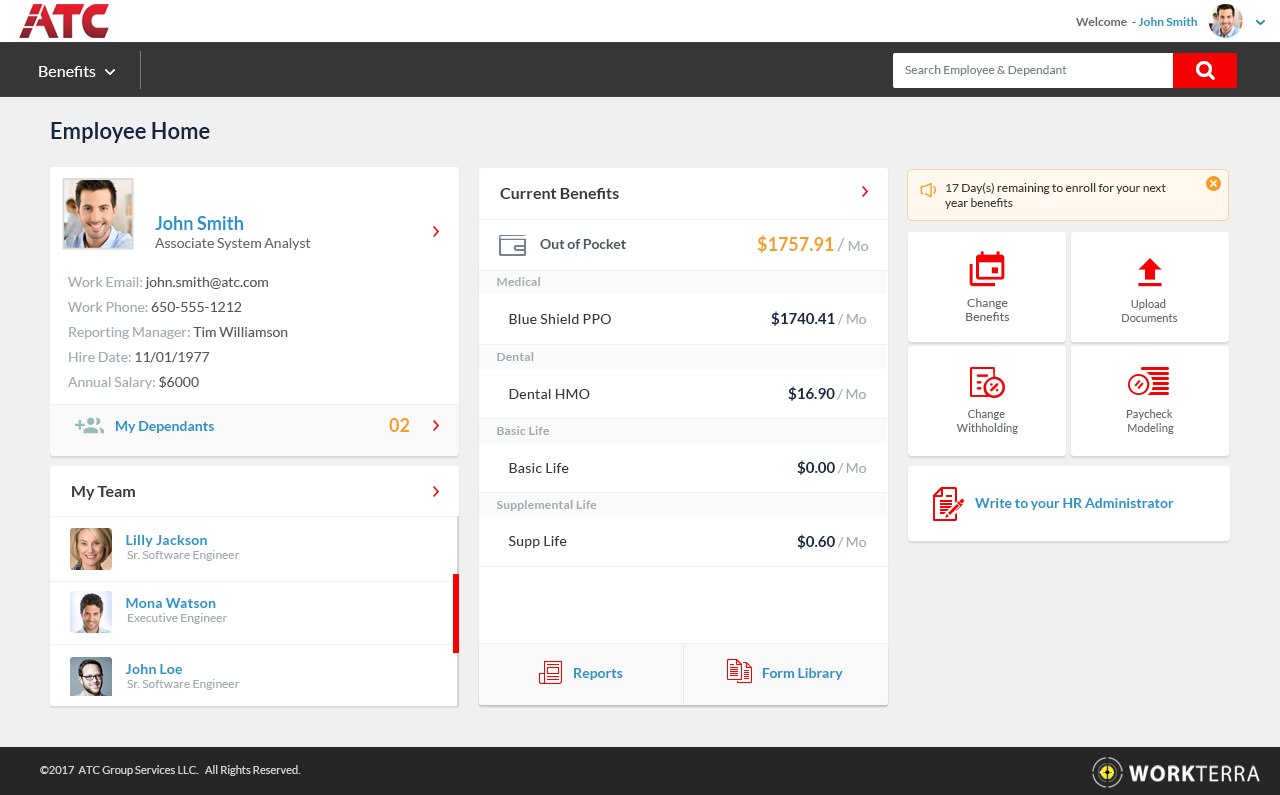Click the Upload Documents arrow icon
1280x795 pixels.
(x=1149, y=271)
